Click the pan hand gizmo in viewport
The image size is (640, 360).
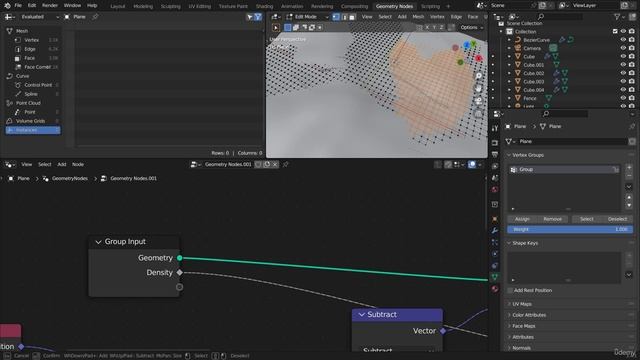tap(478, 88)
